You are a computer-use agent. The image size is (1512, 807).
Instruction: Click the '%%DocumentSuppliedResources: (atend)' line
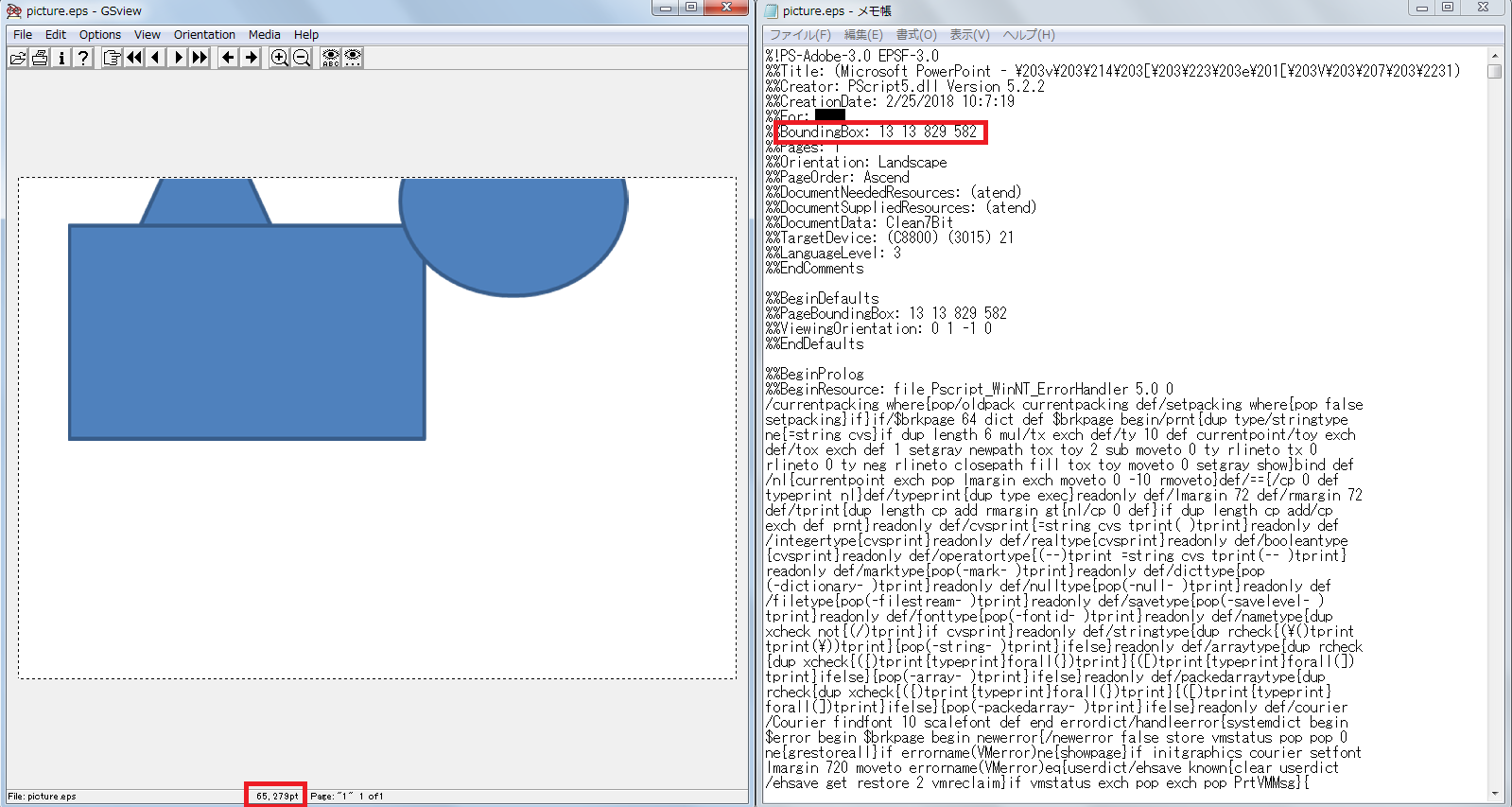tap(901, 207)
